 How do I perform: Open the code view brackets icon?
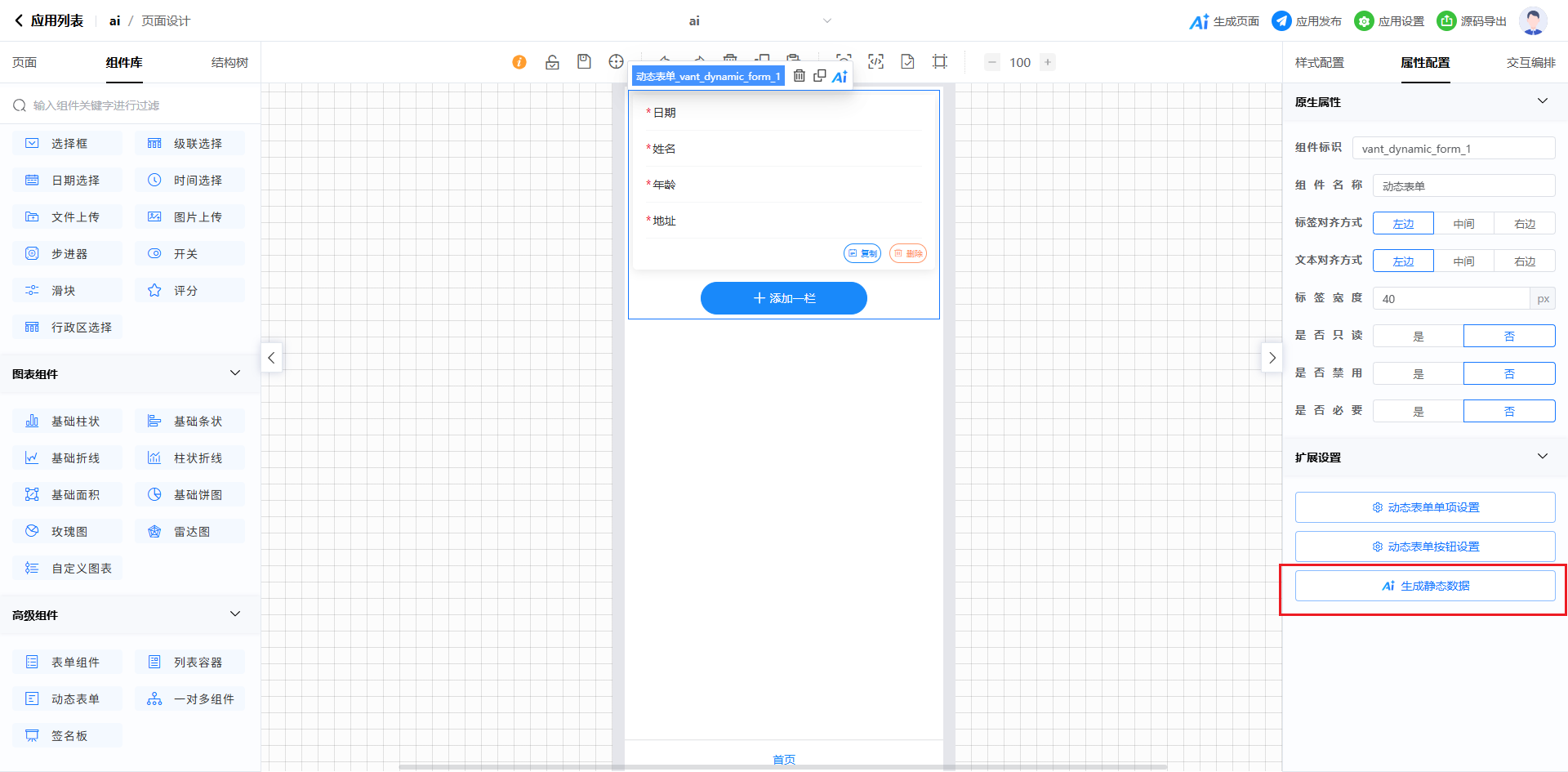875,62
